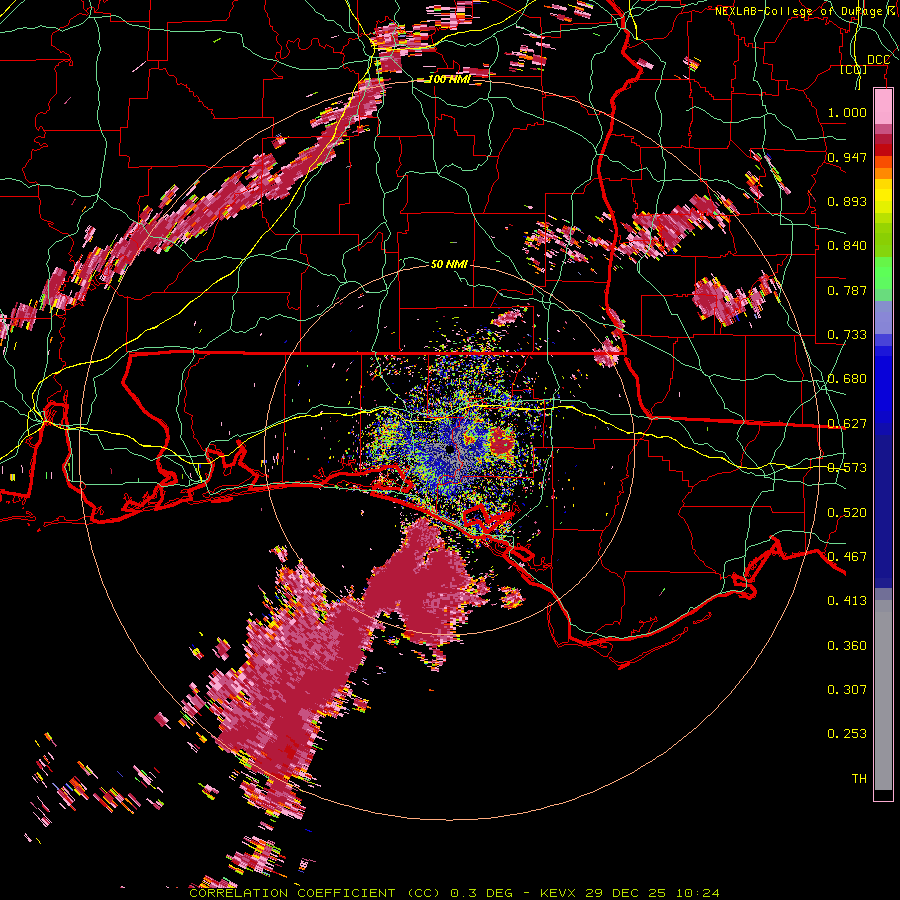Click the 0.360 color scale label

click(x=847, y=646)
